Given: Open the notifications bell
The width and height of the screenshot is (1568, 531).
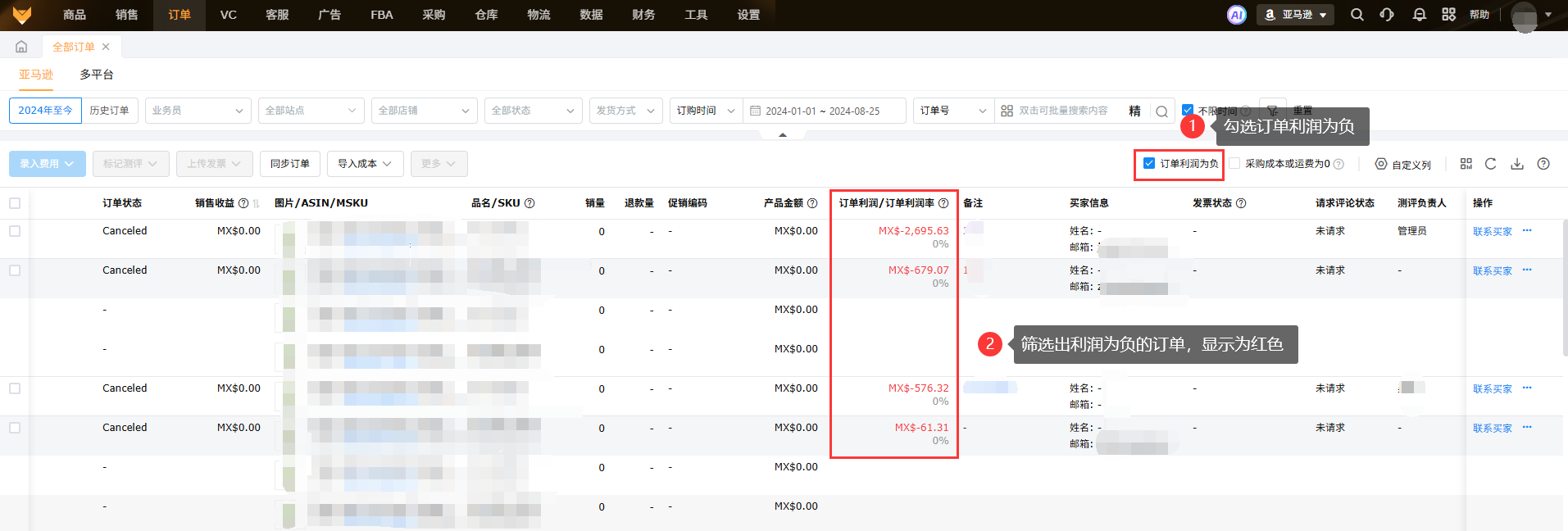Looking at the screenshot, I should click(x=1419, y=15).
